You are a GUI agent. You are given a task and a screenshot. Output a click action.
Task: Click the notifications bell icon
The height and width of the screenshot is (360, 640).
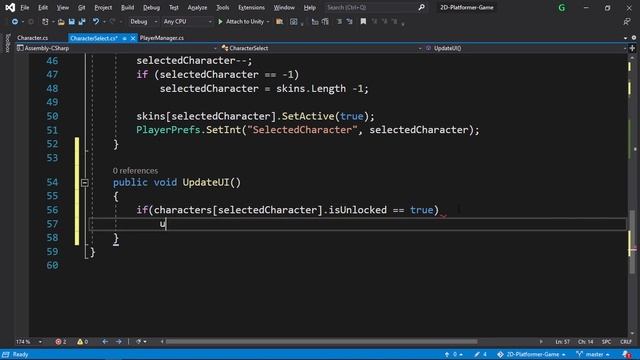tap(627, 354)
